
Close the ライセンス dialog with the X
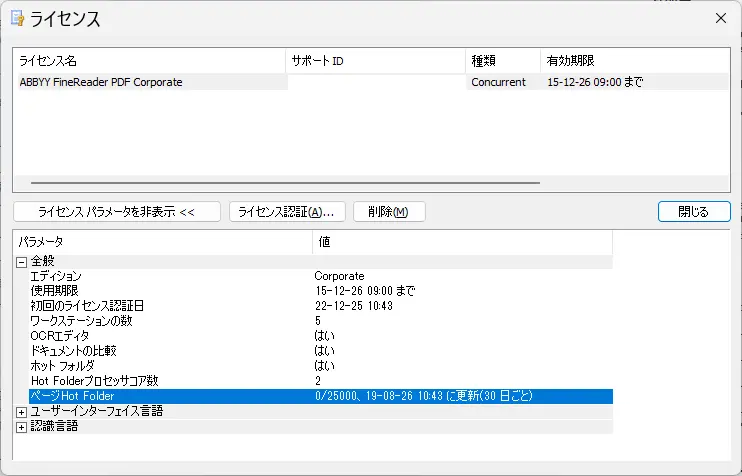point(721,18)
